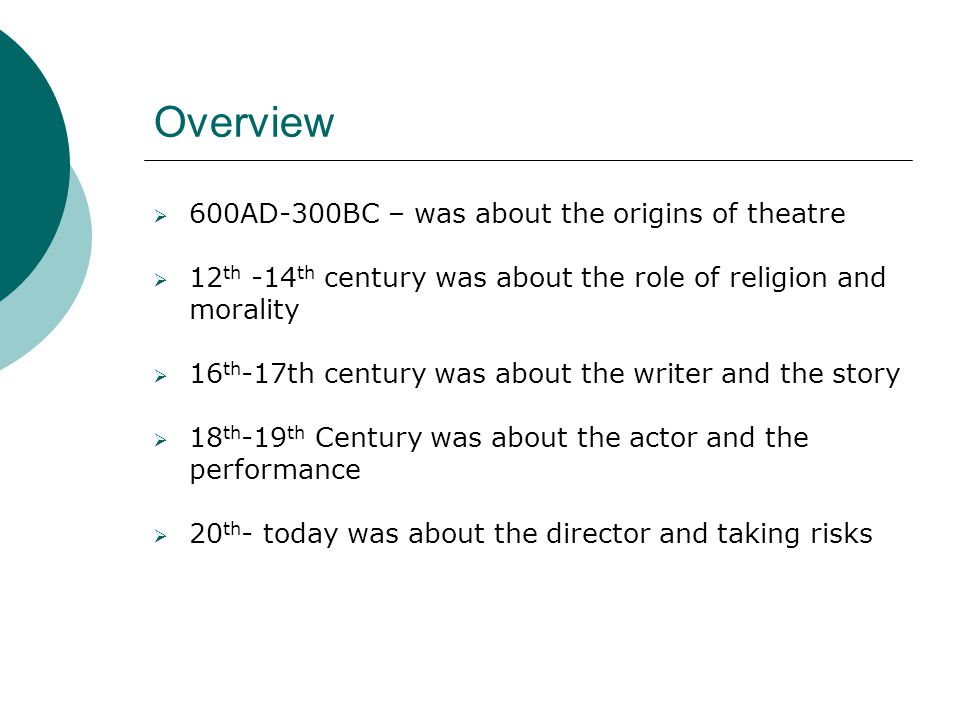Click the phrase 'director and taking risks'
Screen dimensions: 960x720
(709, 533)
